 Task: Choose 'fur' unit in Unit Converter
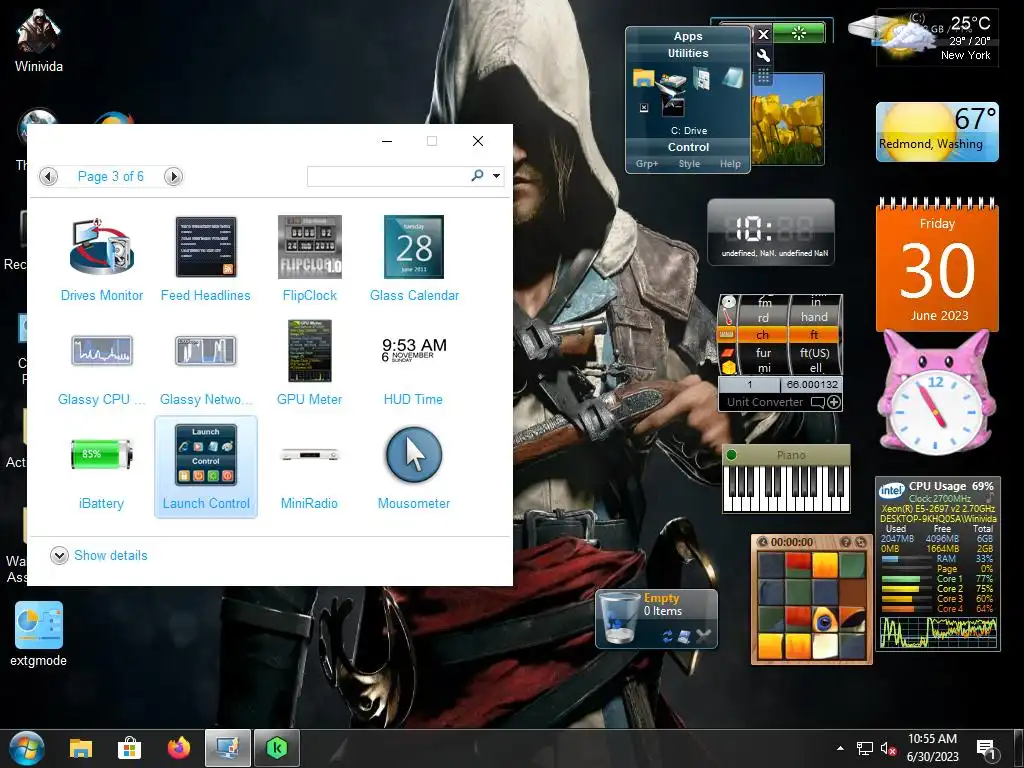coord(763,353)
